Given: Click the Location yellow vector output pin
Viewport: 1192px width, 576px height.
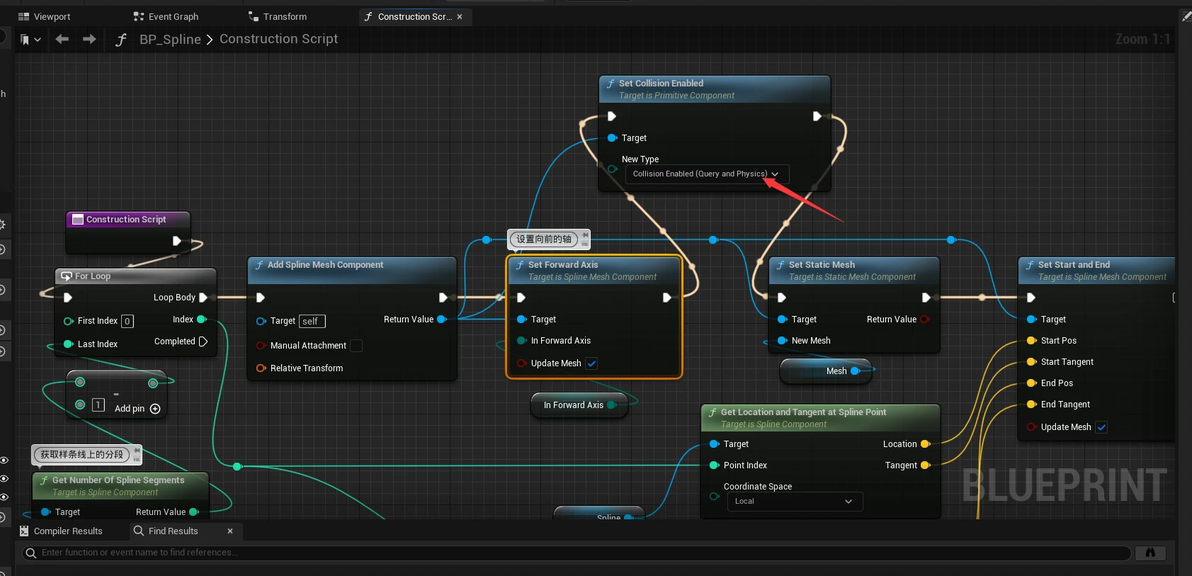Looking at the screenshot, I should click(x=925, y=444).
